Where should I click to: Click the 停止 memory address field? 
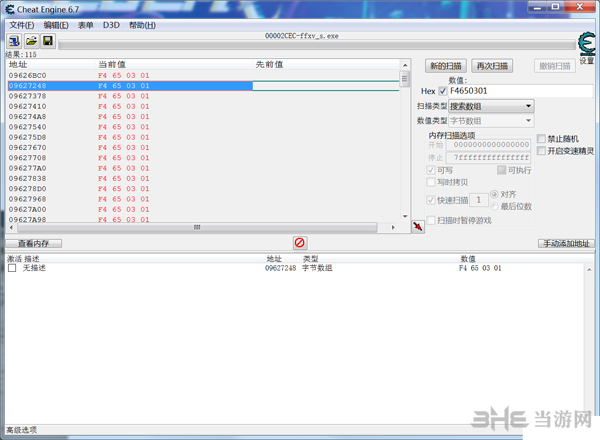point(489,157)
